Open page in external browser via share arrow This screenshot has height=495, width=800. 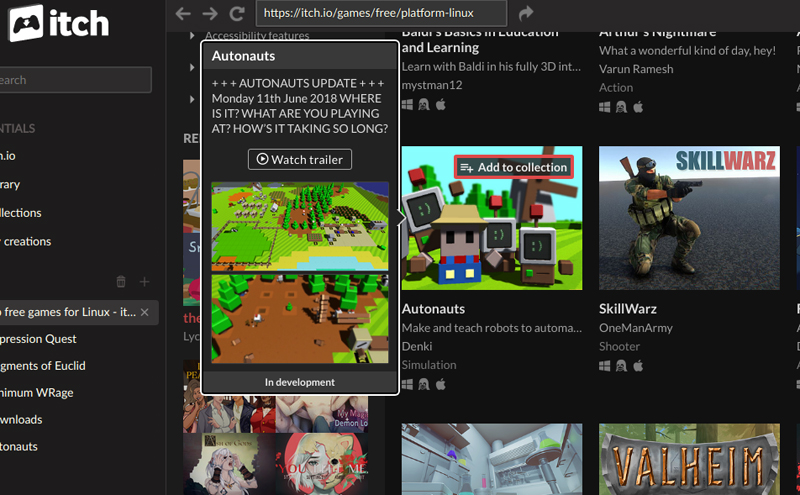click(x=526, y=13)
